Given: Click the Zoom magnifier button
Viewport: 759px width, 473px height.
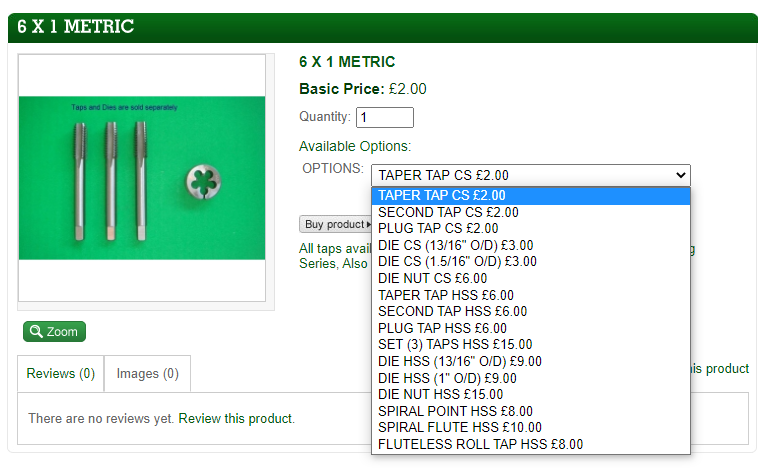Looking at the screenshot, I should tap(54, 331).
